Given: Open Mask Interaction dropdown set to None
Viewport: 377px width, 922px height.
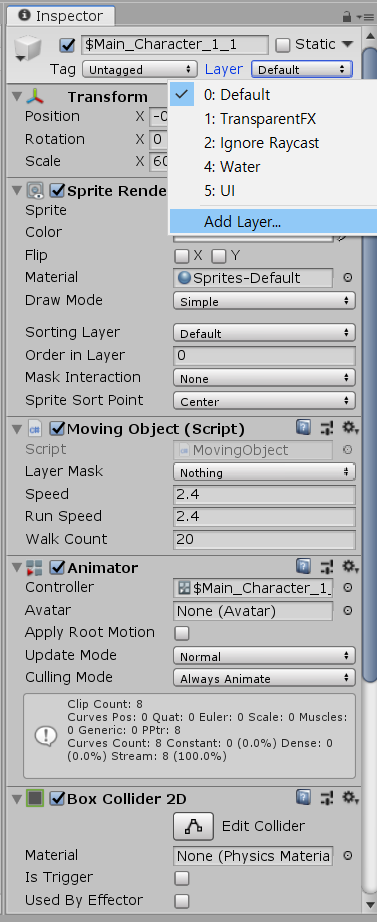Looking at the screenshot, I should coord(264,378).
